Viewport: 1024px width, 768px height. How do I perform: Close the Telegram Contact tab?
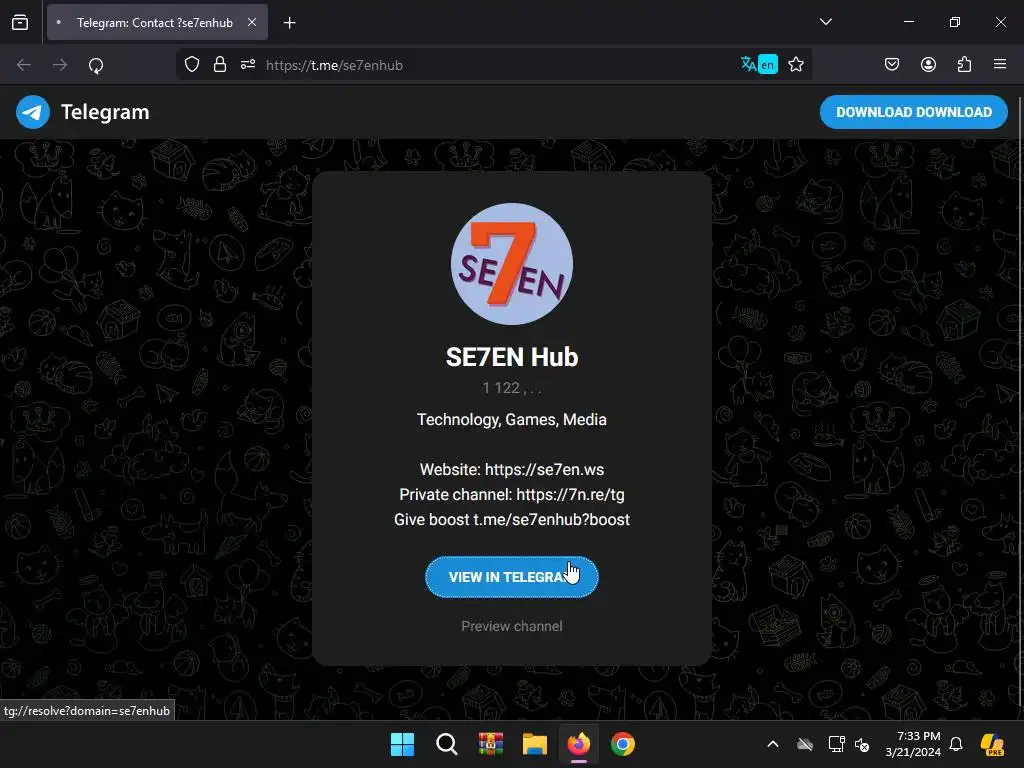pos(252,22)
